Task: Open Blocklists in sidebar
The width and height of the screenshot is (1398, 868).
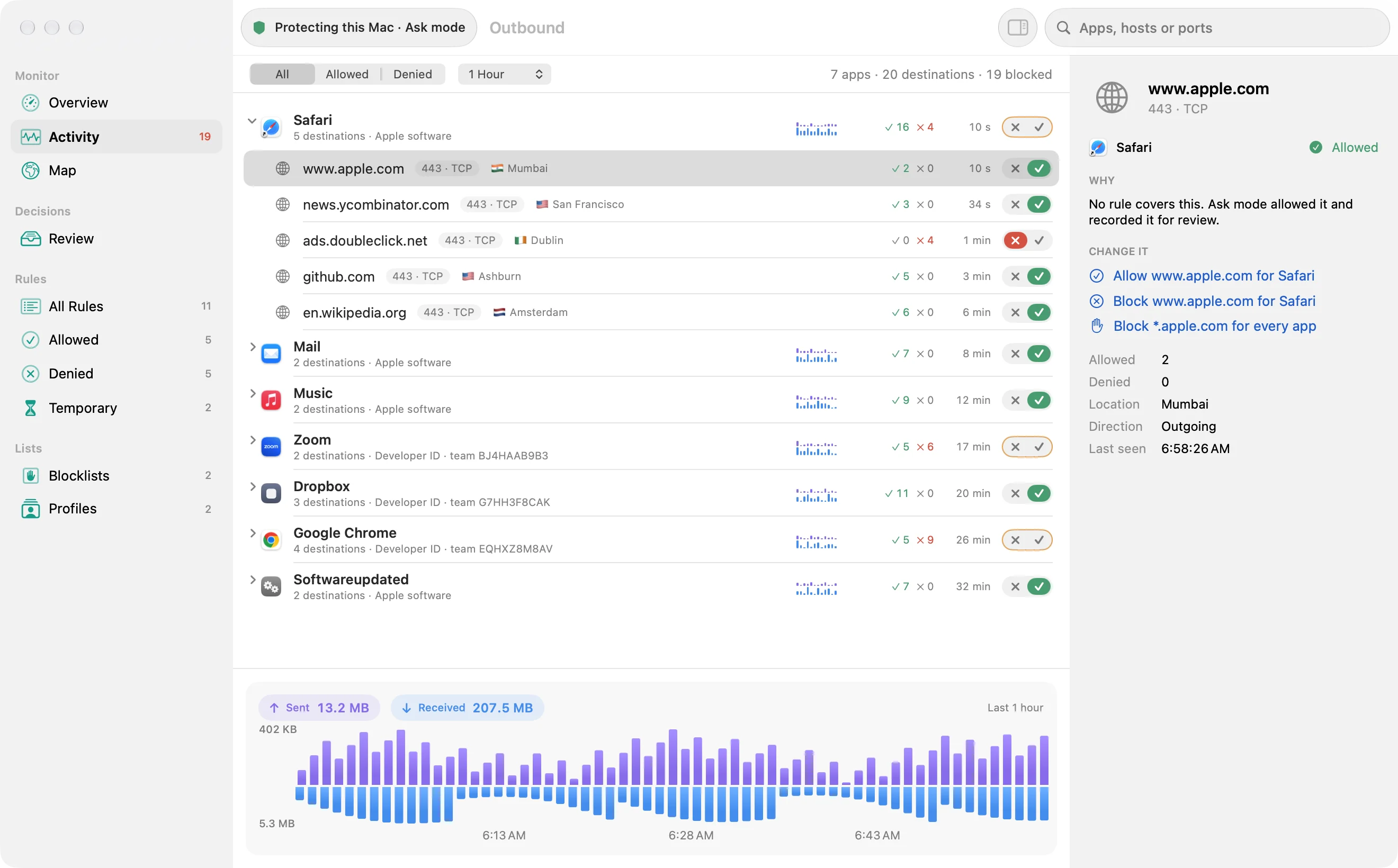Action: point(116,475)
